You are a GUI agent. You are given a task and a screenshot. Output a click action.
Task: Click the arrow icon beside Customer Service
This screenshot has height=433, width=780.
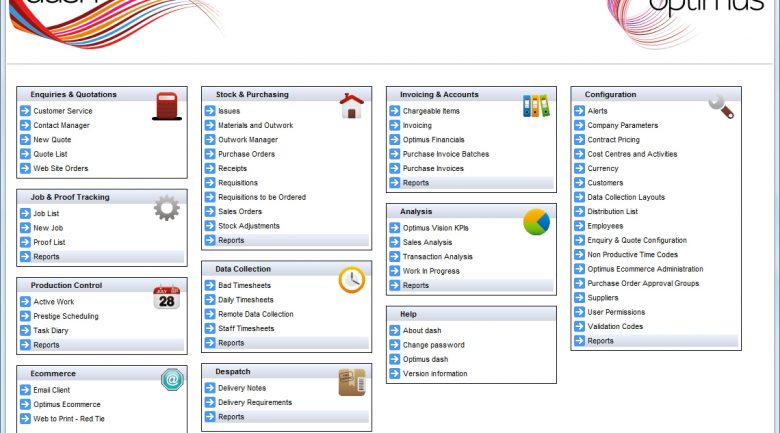pyautogui.click(x=25, y=110)
